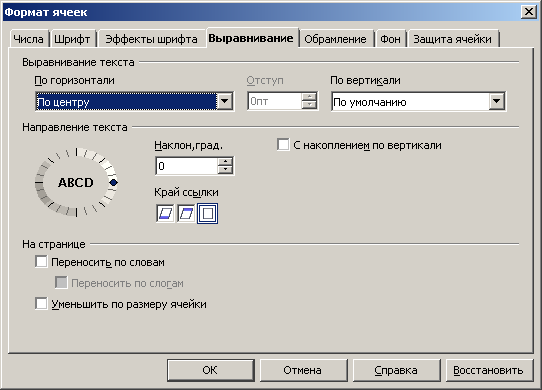Image resolution: width=542 pixels, height=390 pixels.
Task: Increase the Наклон degrees spinner value
Action: click(225, 161)
